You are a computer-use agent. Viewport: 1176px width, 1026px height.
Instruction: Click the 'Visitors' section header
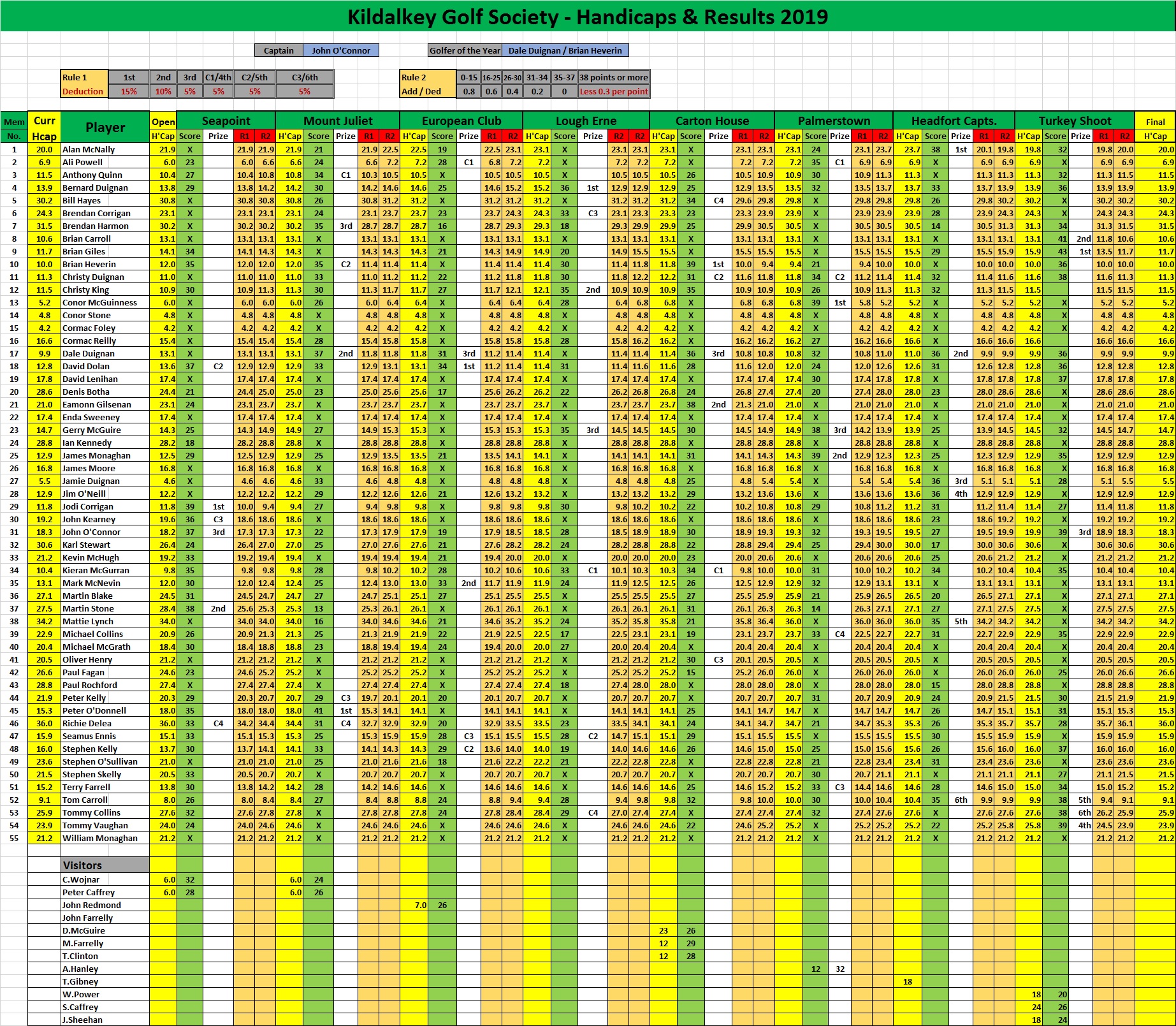tap(105, 865)
